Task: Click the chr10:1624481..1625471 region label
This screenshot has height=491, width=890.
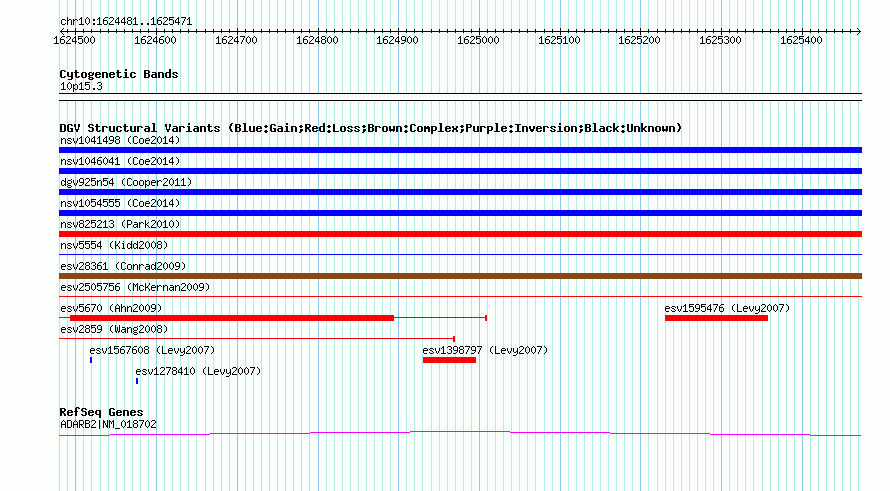Action: pyautogui.click(x=126, y=22)
